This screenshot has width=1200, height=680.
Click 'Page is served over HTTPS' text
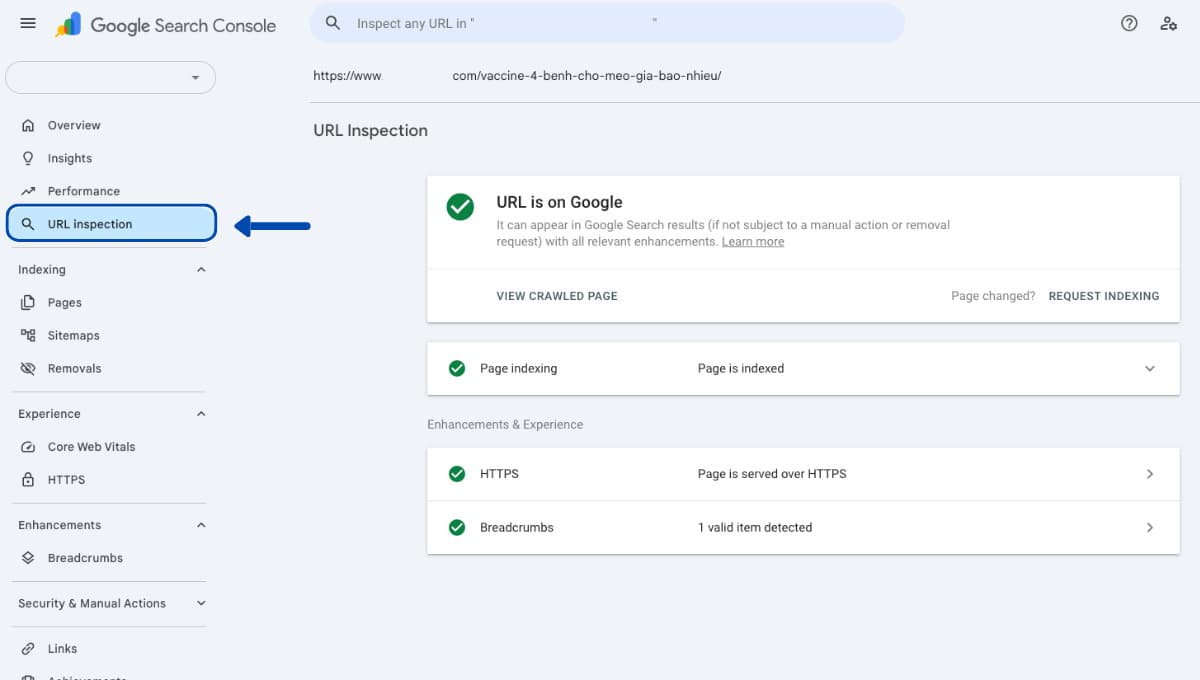click(x=772, y=474)
